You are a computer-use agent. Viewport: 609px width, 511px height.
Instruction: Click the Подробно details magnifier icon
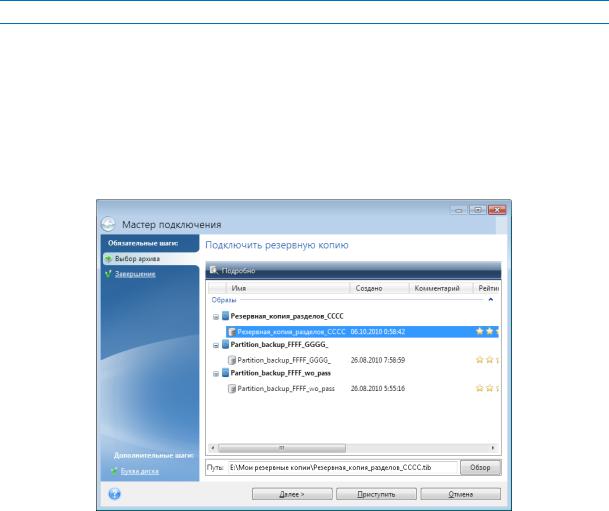(214, 270)
